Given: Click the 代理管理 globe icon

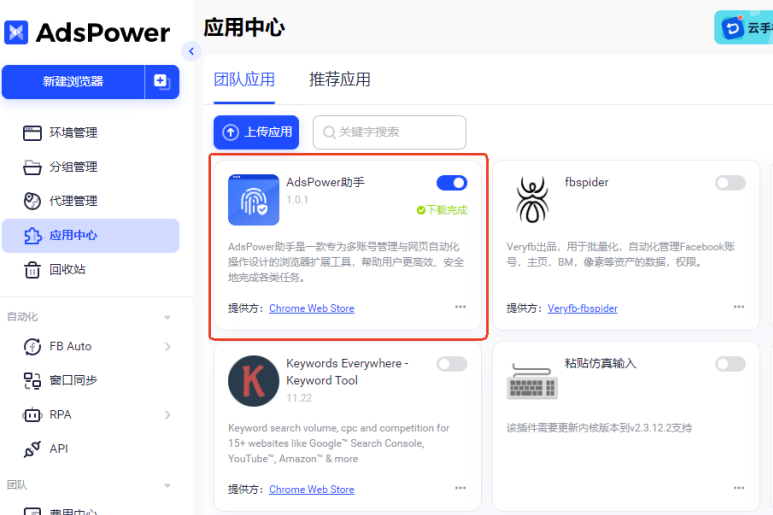Looking at the screenshot, I should click(32, 201).
